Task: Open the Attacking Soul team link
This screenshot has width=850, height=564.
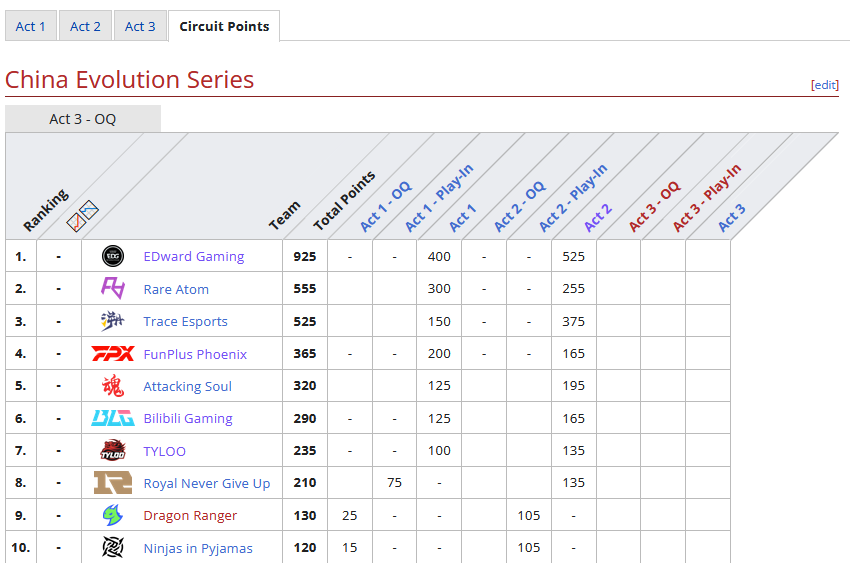Action: pyautogui.click(x=187, y=386)
